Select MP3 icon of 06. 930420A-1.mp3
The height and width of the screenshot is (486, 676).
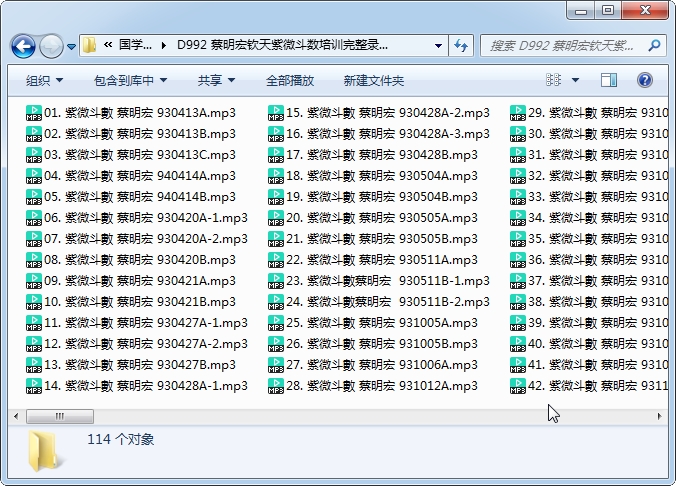coord(34,218)
